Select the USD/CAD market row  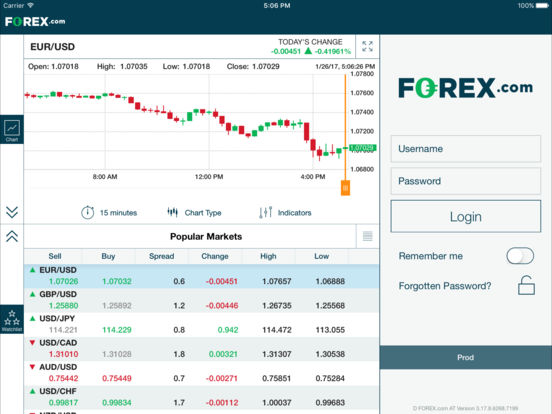pos(201,349)
